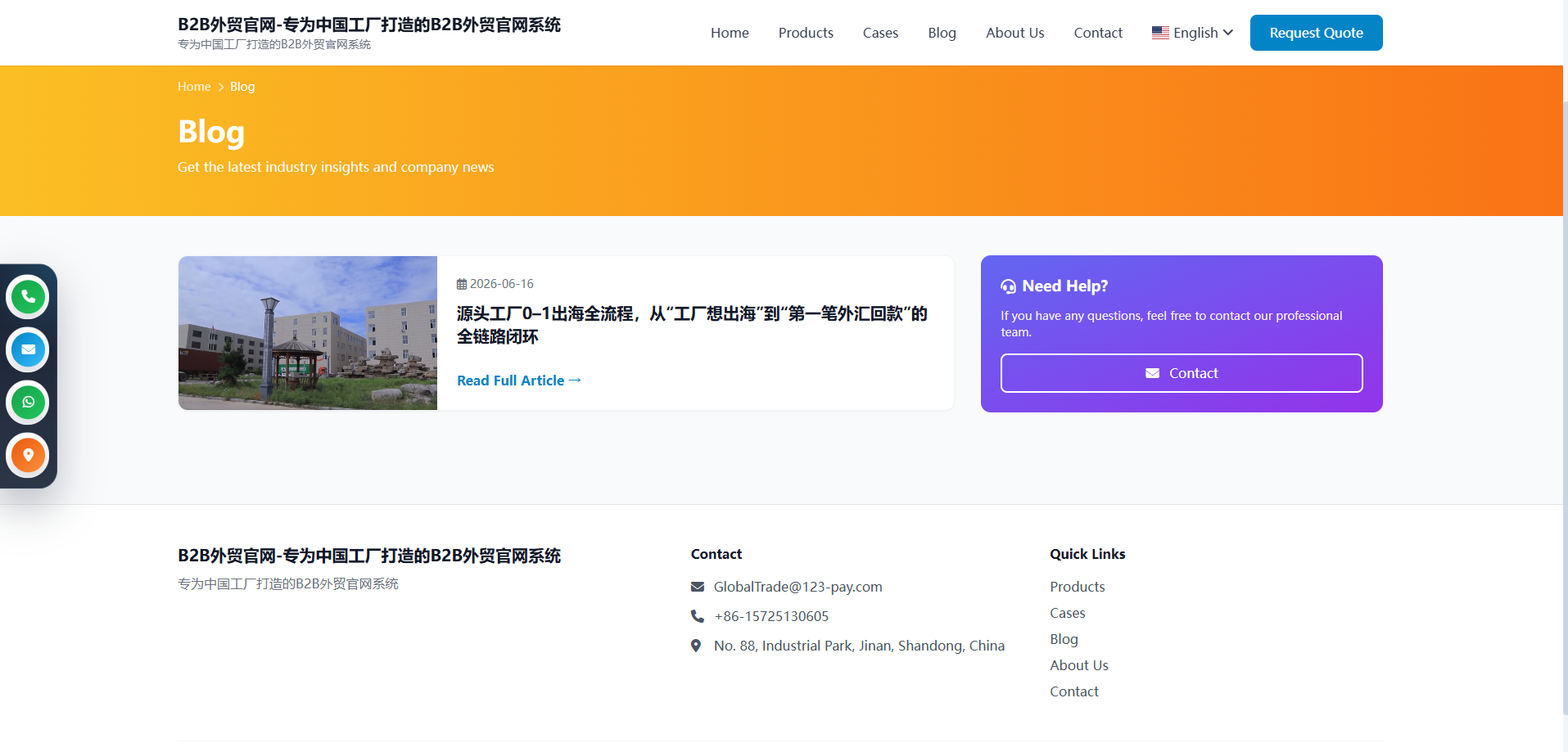Open the English language dropdown
This screenshot has height=752, width=1568.
pos(1192,33)
